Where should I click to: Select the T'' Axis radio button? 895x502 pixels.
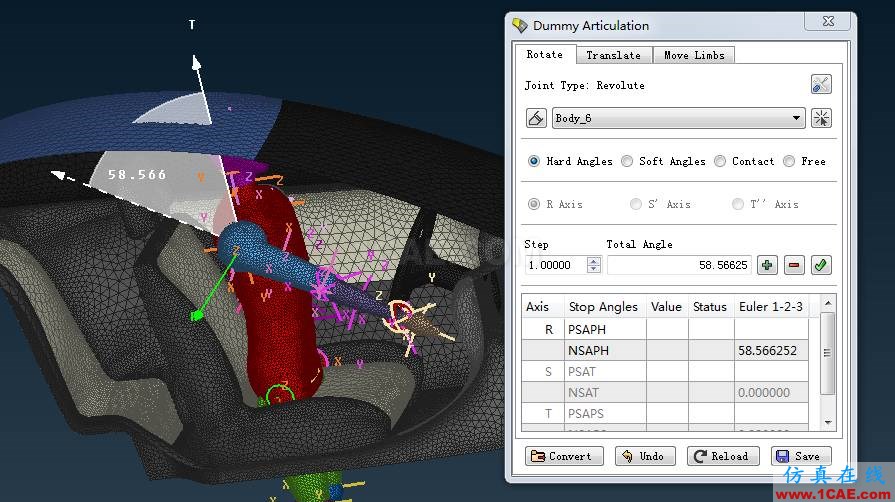click(x=737, y=204)
